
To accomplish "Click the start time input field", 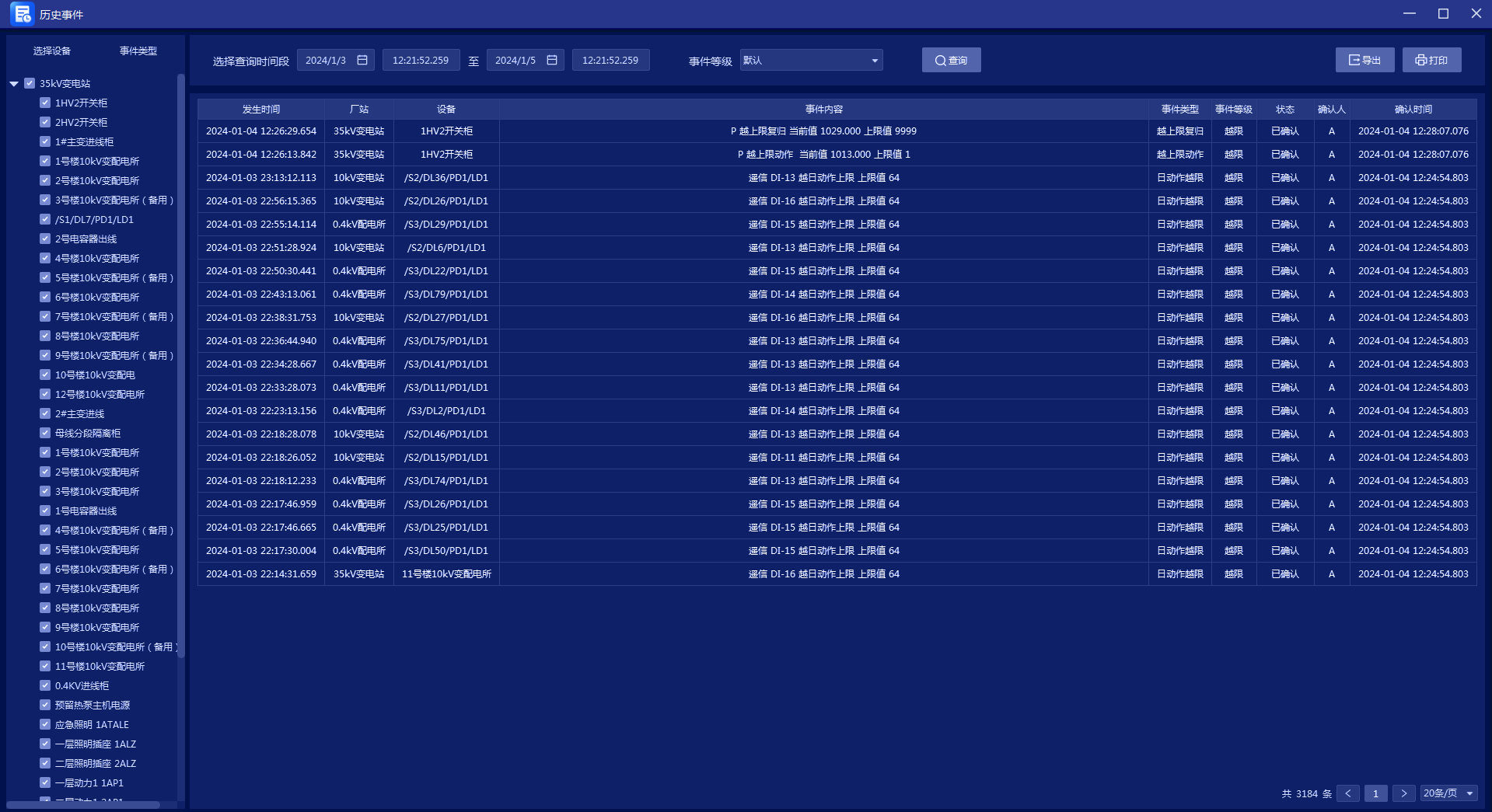I will pyautogui.click(x=421, y=60).
